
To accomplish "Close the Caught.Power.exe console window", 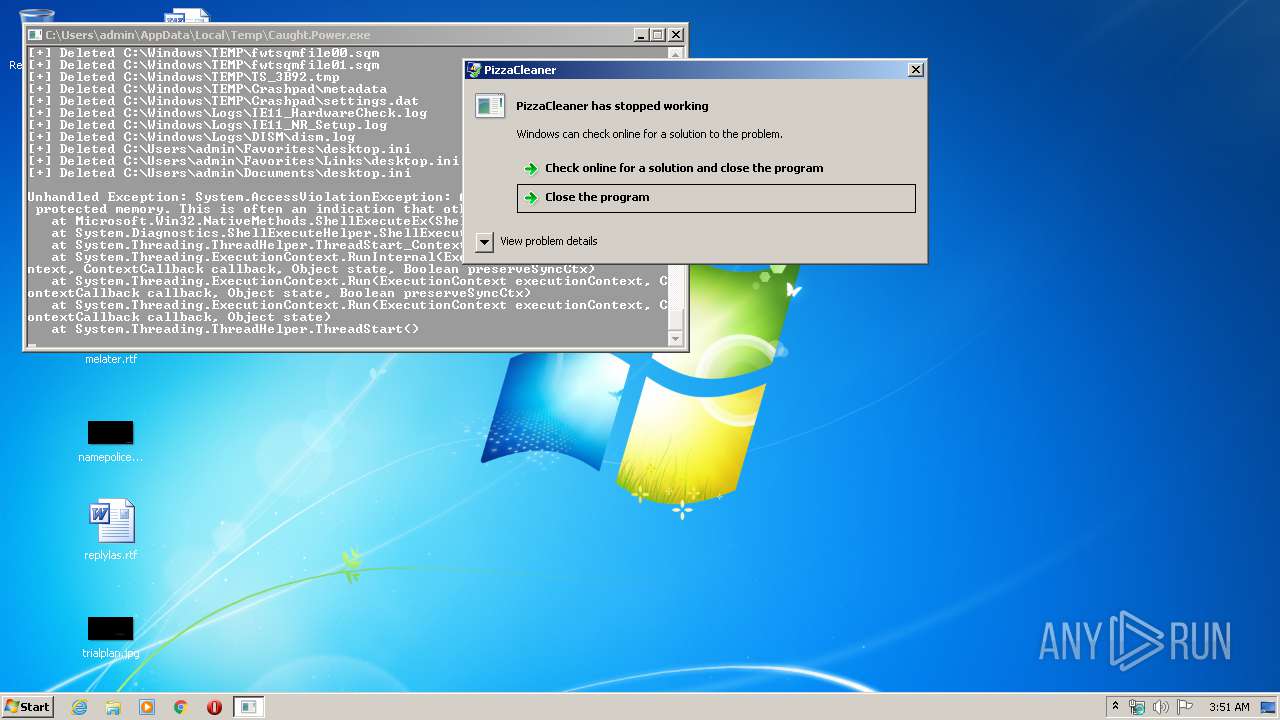I will click(x=676, y=35).
